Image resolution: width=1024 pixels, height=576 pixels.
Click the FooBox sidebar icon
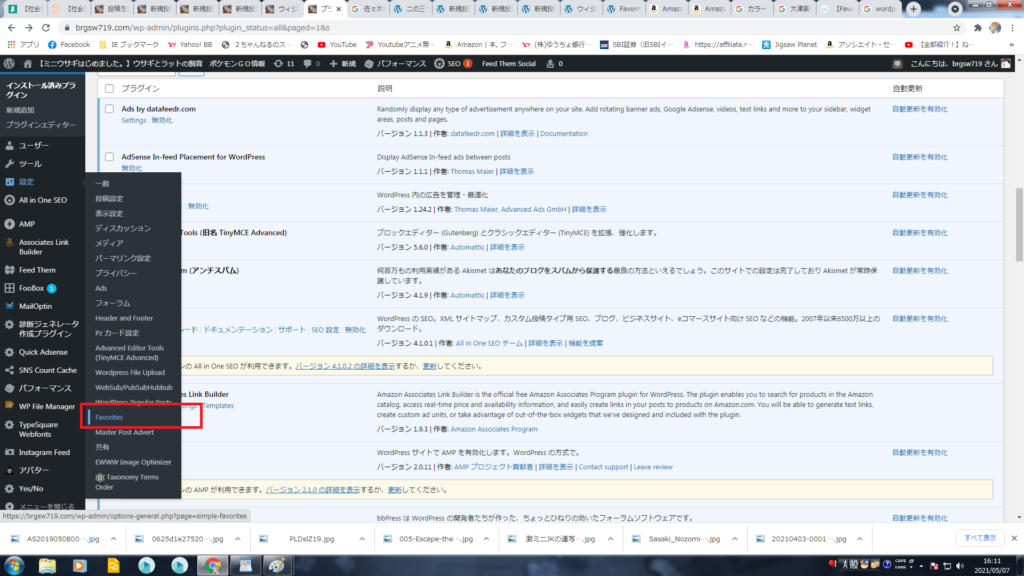[x=10, y=288]
